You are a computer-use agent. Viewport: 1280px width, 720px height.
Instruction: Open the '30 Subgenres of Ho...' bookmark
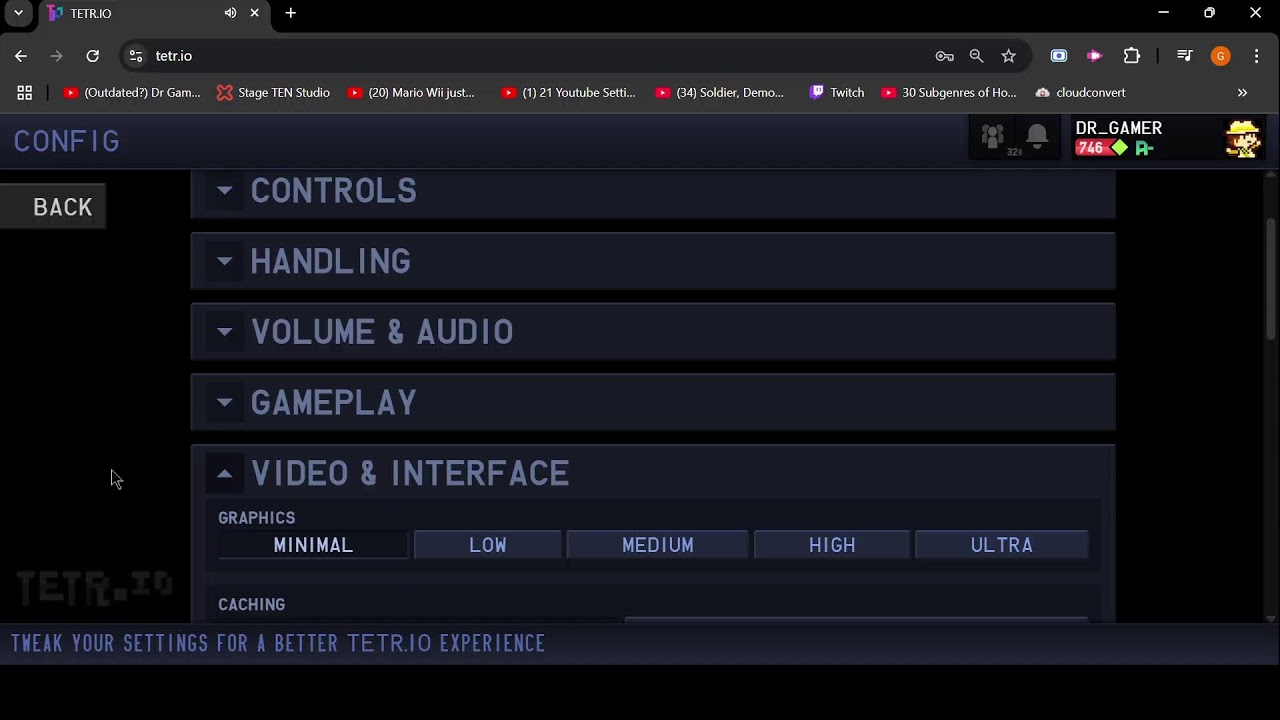point(949,93)
